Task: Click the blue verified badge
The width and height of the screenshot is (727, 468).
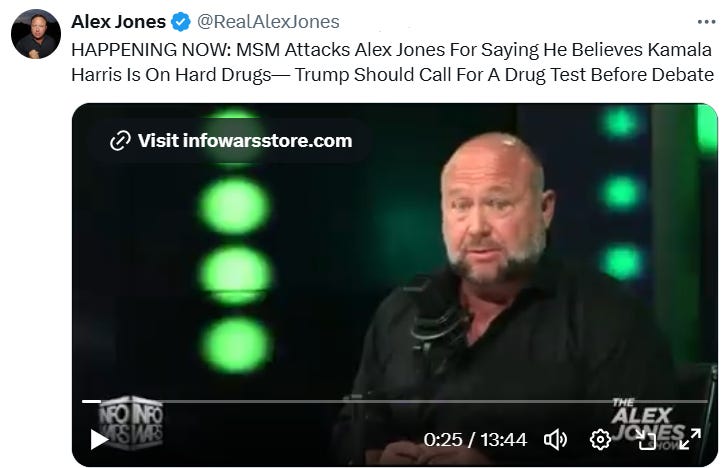Action: coord(181,22)
